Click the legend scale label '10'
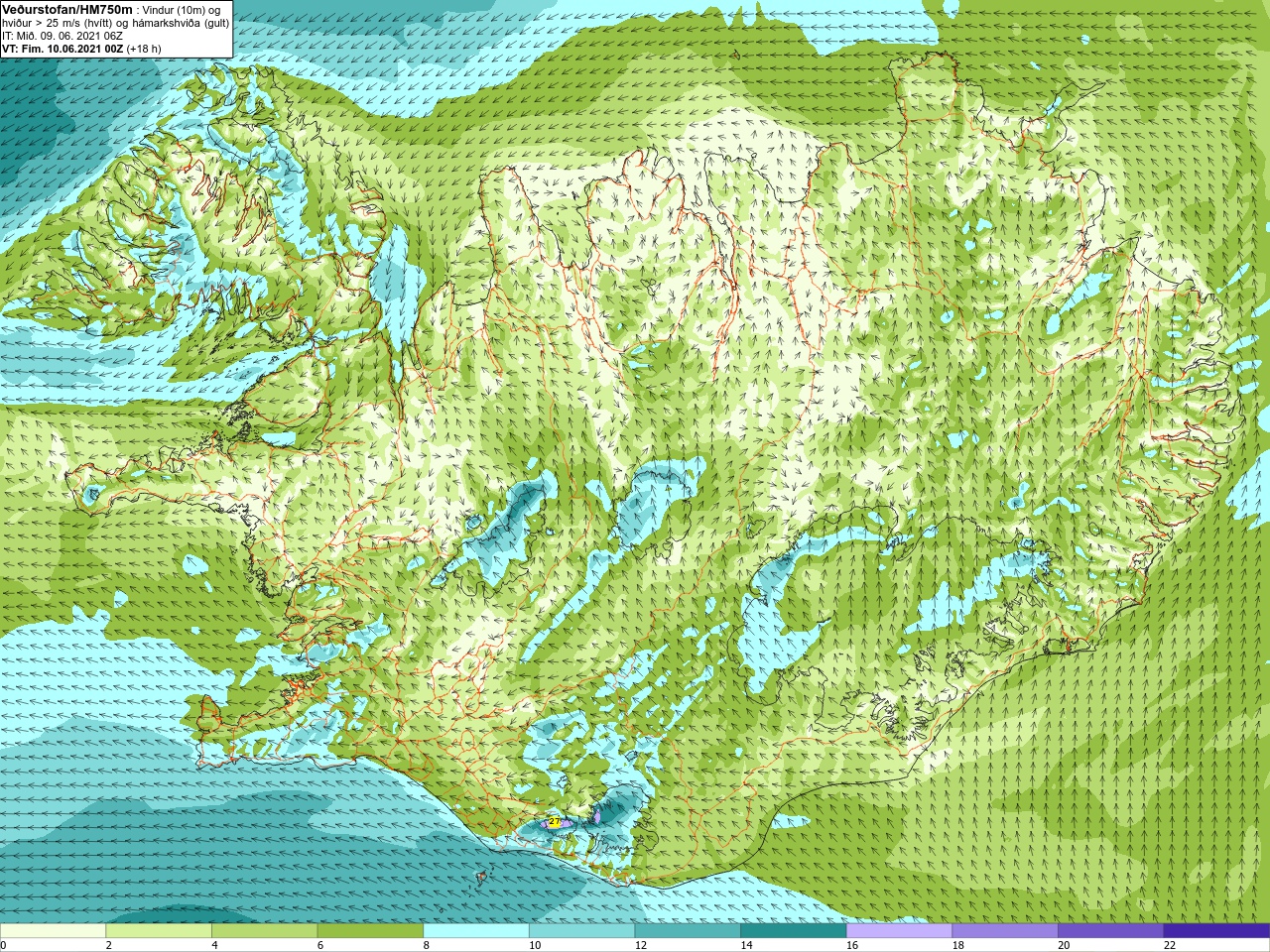Viewport: 1270px width, 952px height. point(535,945)
